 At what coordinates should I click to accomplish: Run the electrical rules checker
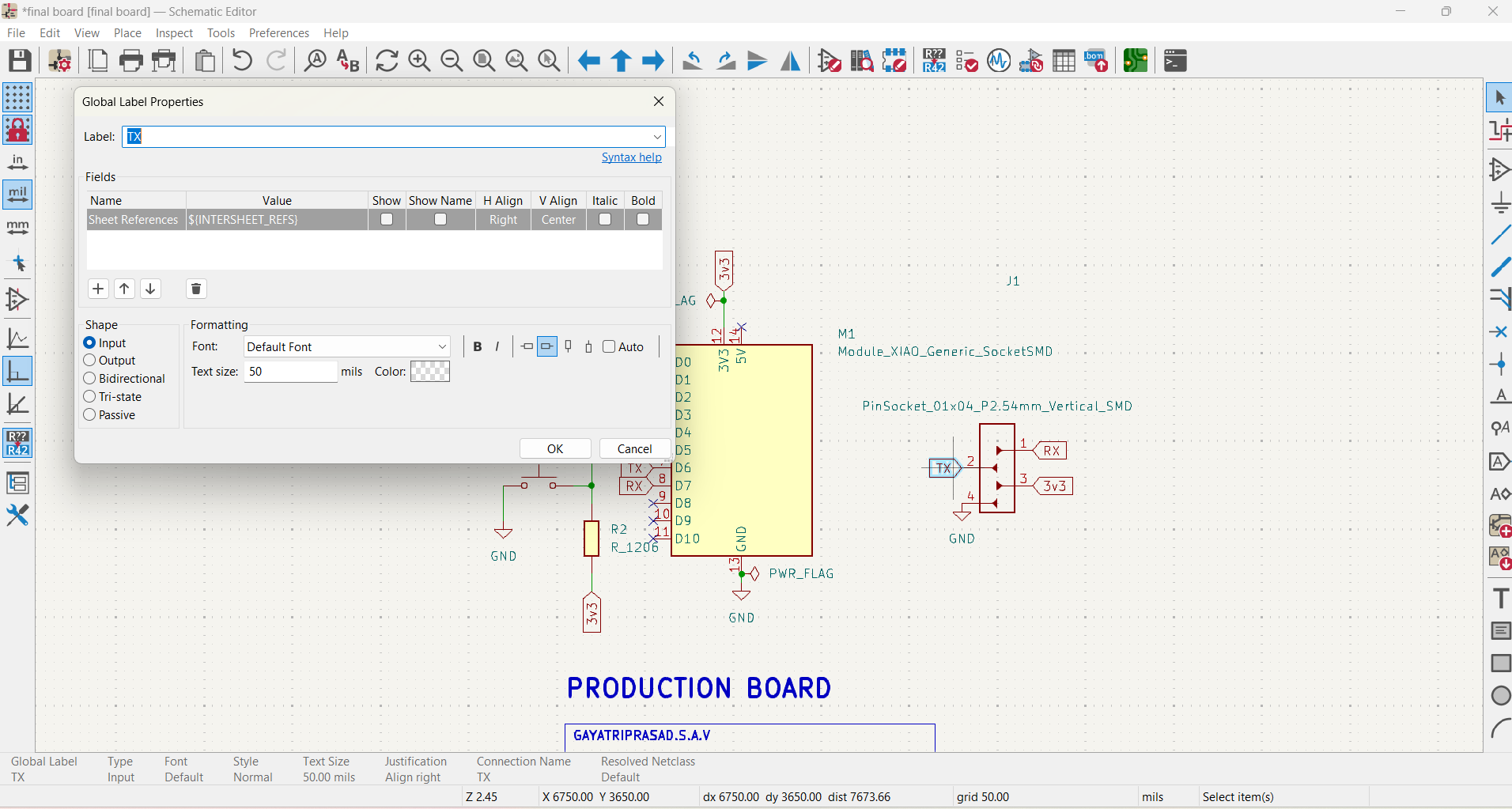pos(966,60)
